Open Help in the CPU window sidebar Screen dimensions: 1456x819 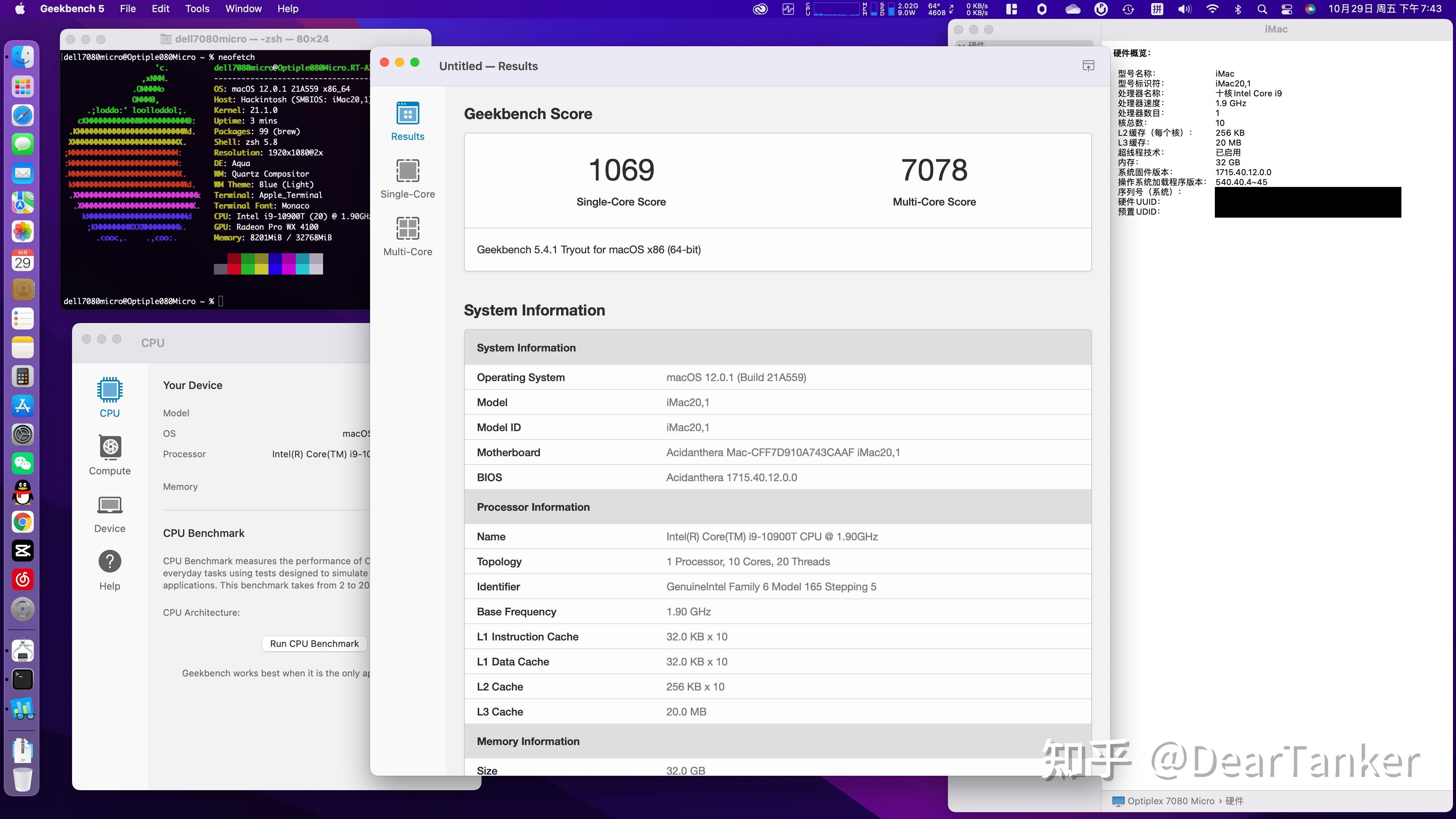coord(110,570)
